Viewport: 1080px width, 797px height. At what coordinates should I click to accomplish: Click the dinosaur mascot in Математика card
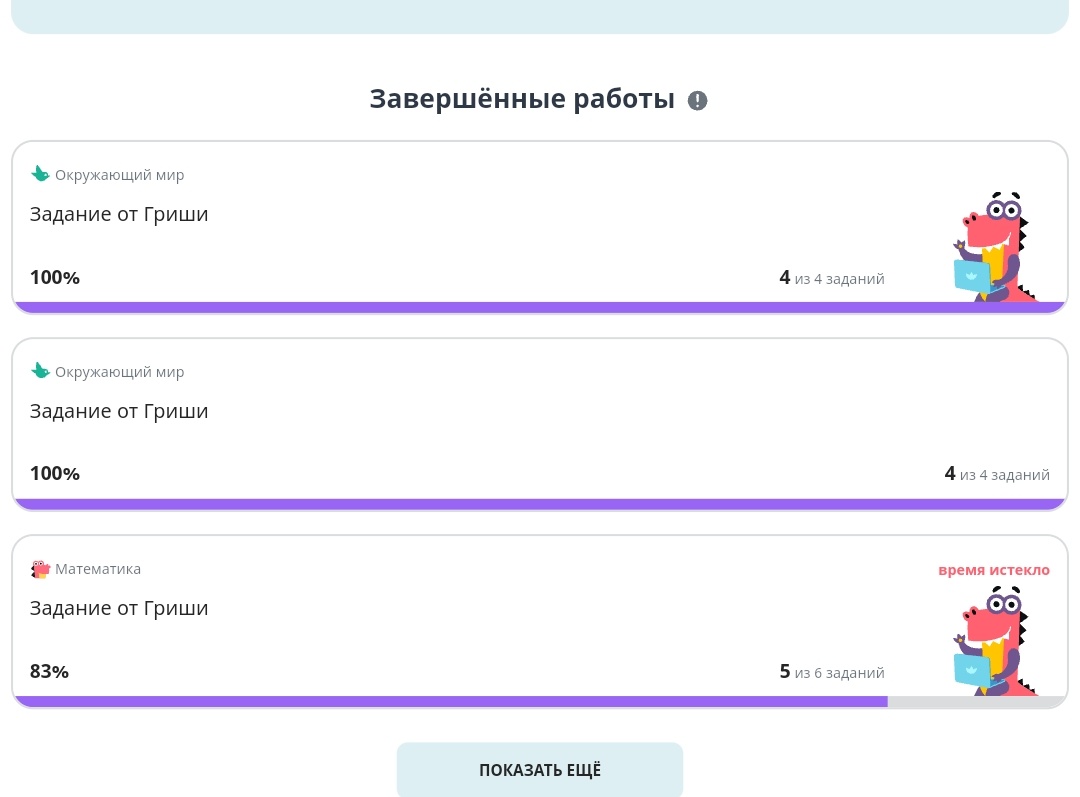(995, 641)
